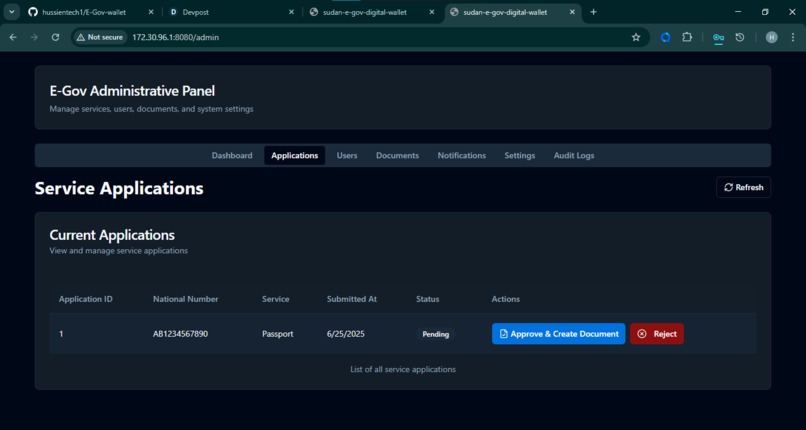This screenshot has height=430, width=806.
Task: Bookmark this page with the star
Action: tap(636, 37)
